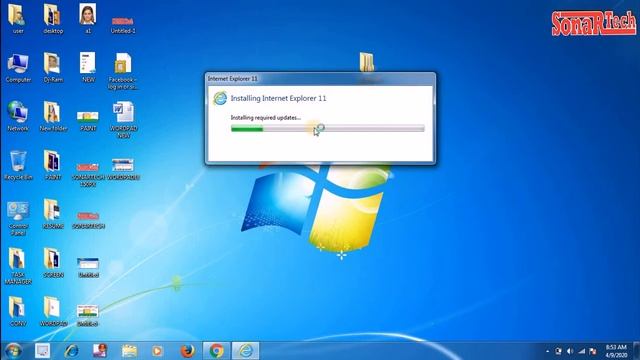Open pinned Internet Explorer next to Start area
640x360 pixels.
pos(71,351)
